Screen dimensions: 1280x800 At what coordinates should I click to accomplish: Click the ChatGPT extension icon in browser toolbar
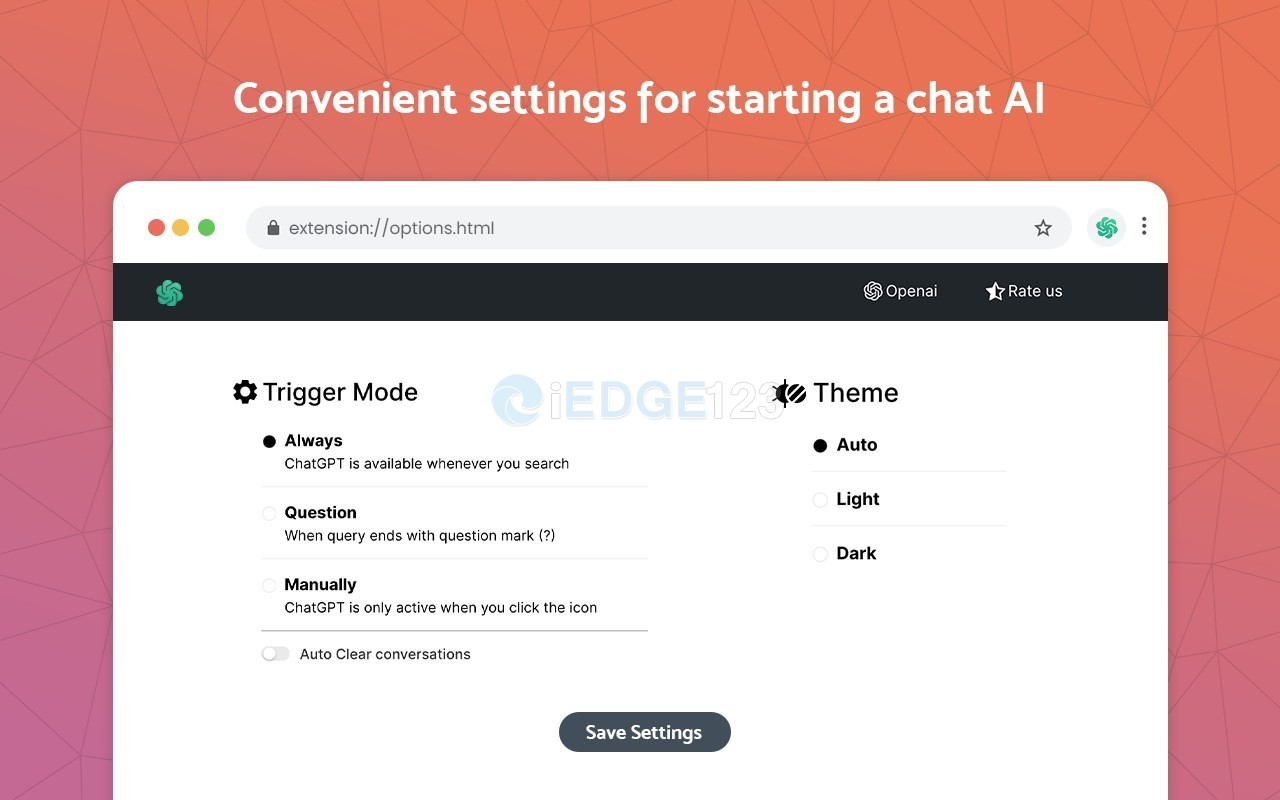(x=1106, y=228)
